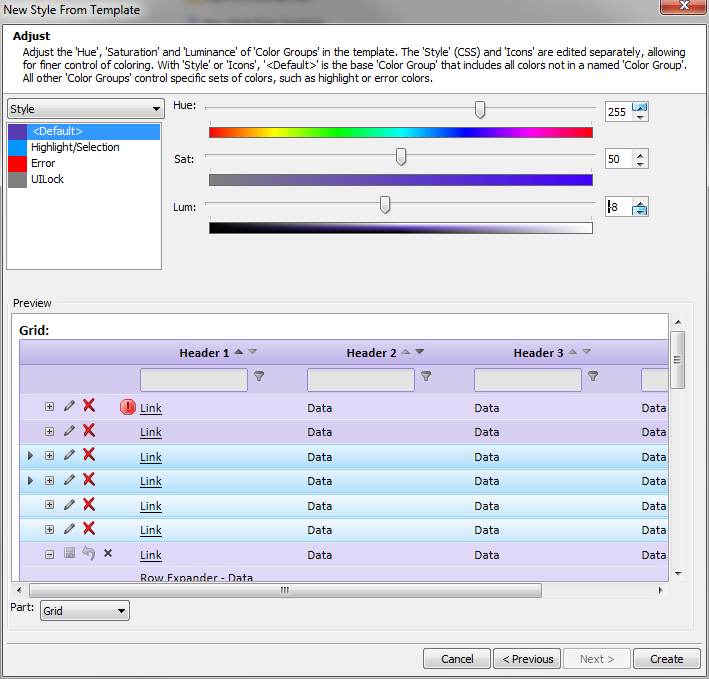Viewport: 709px width, 679px height.
Task: Sort Header 1 ascending with up arrow
Action: [239, 352]
